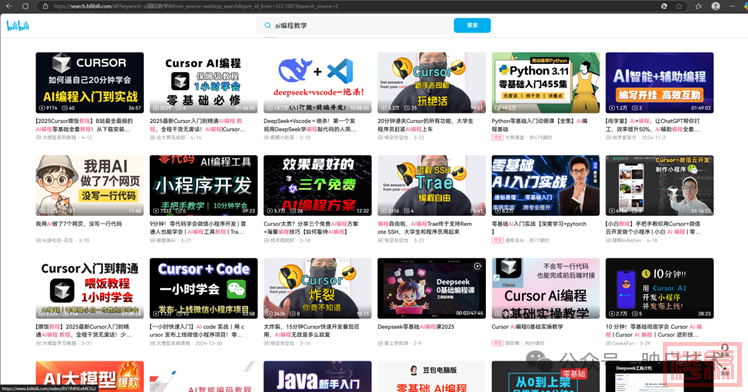Open the browser profile avatar
The height and width of the screenshot is (392, 748).
point(716,6)
